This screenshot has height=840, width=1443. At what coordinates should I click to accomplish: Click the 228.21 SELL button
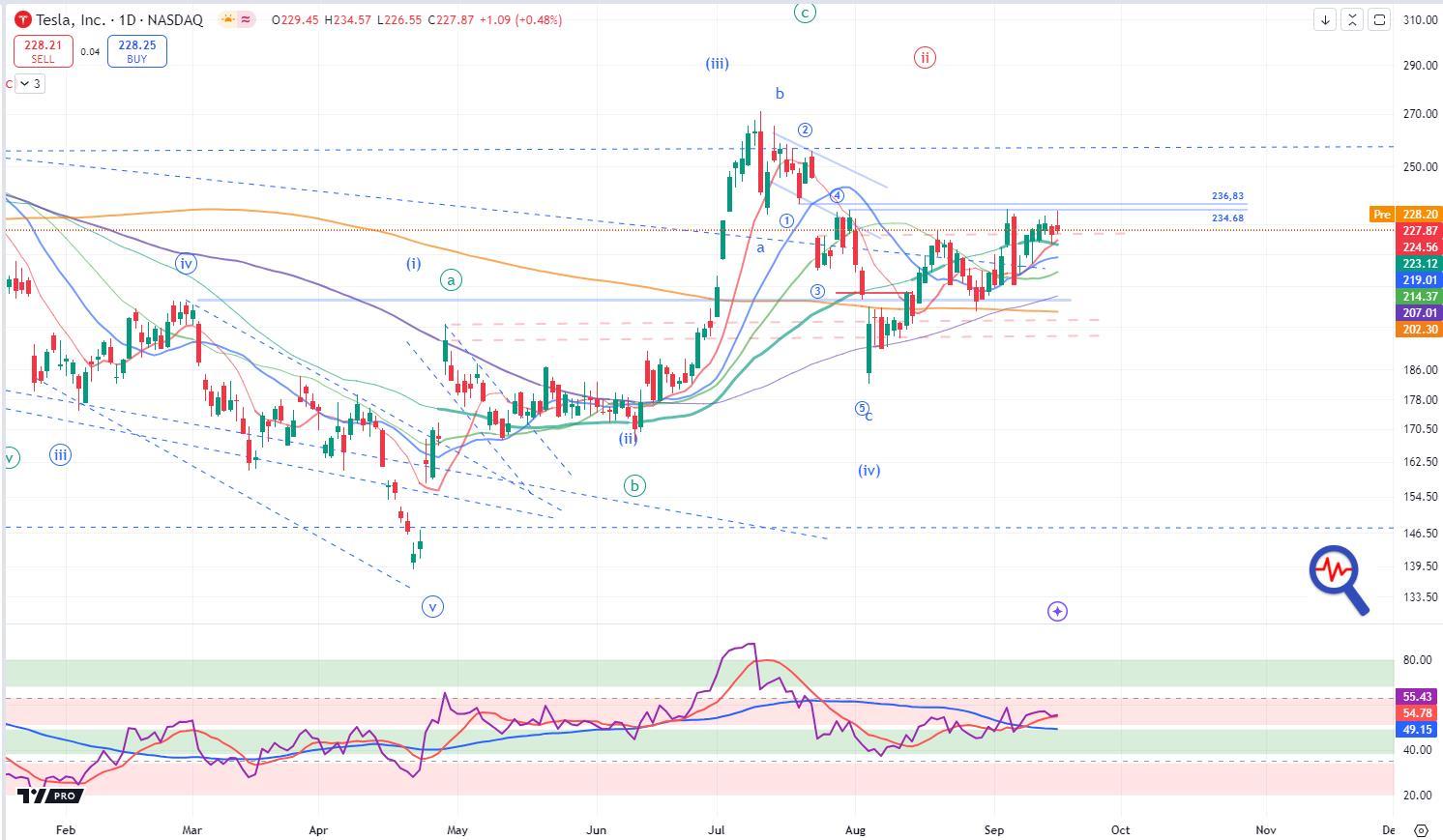tap(43, 51)
